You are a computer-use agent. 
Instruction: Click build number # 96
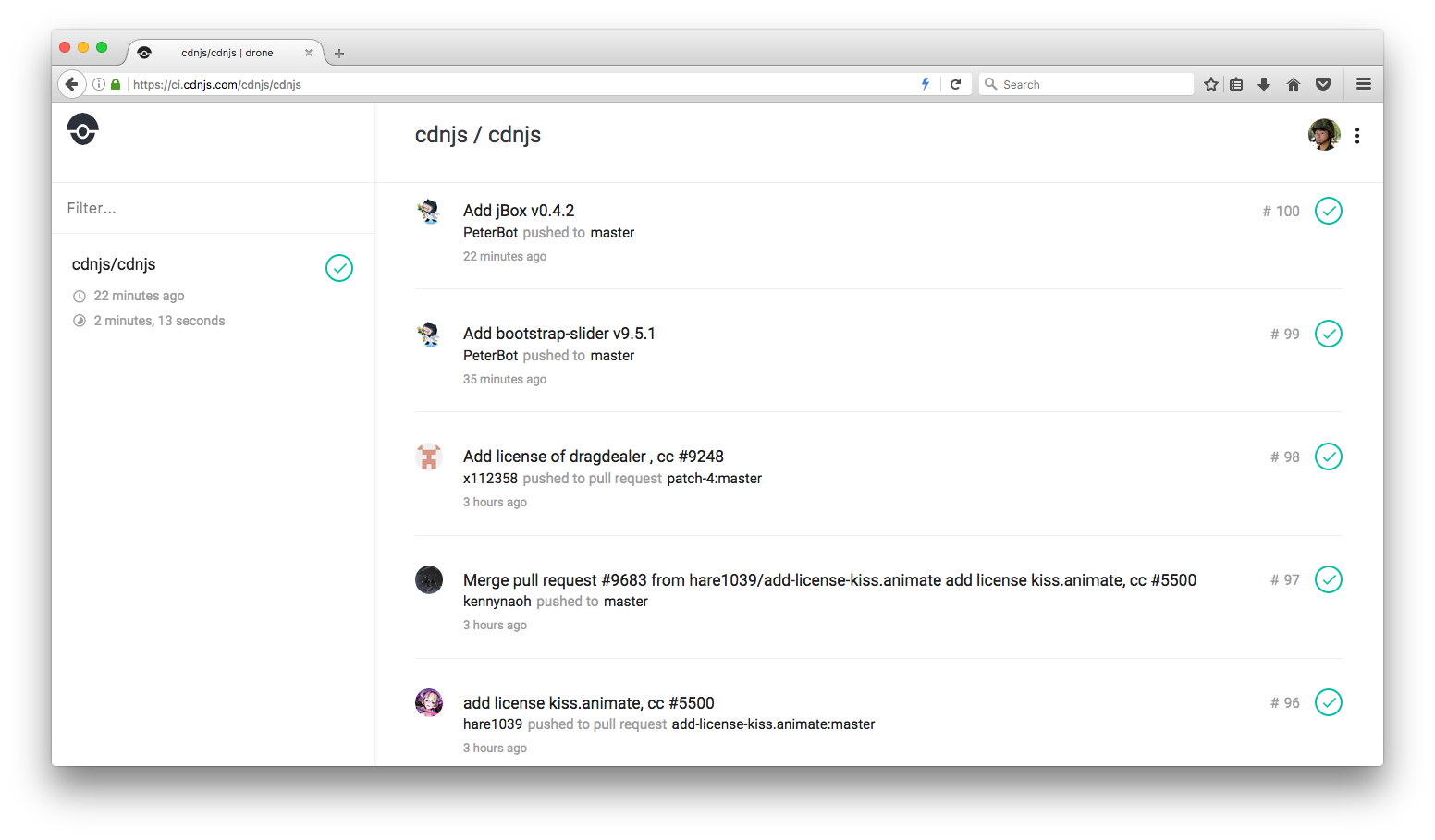coord(1285,702)
